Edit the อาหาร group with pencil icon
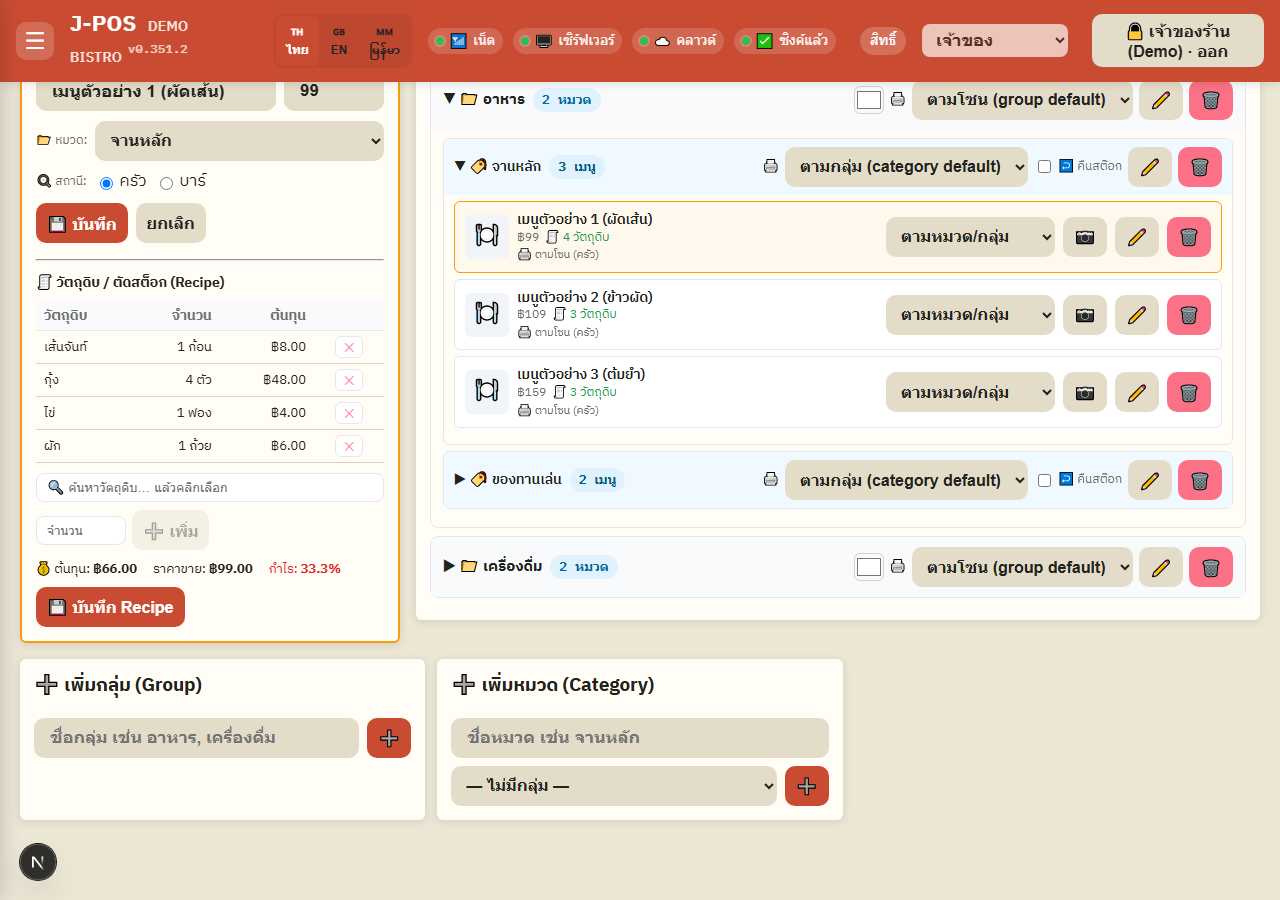 point(1161,100)
